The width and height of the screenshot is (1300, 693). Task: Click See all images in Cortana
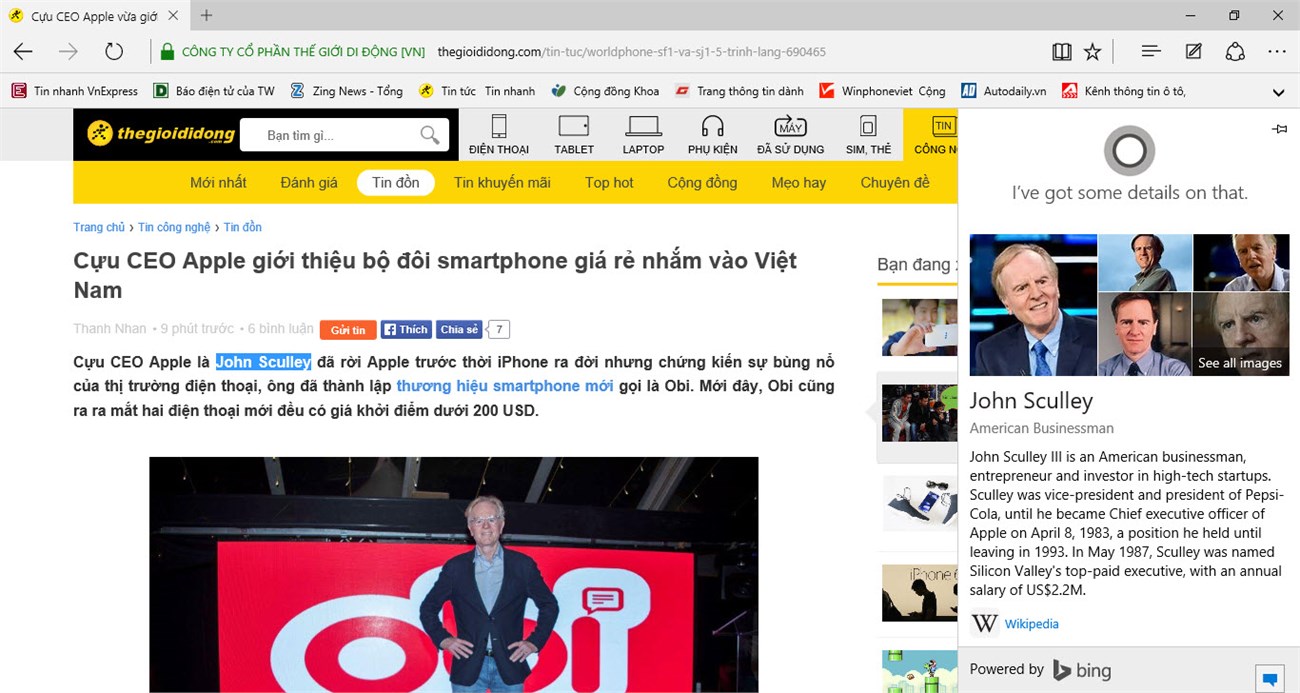(1240, 363)
